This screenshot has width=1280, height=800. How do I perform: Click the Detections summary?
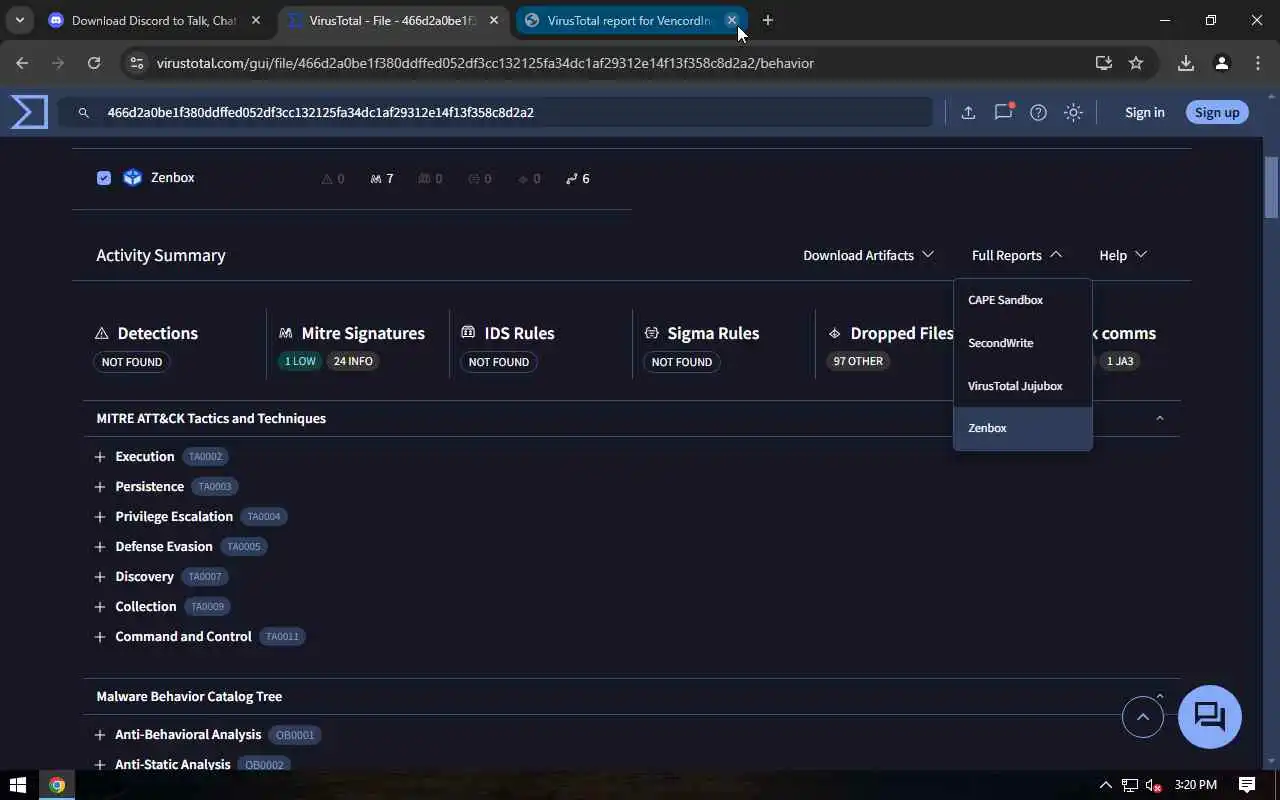146,333
